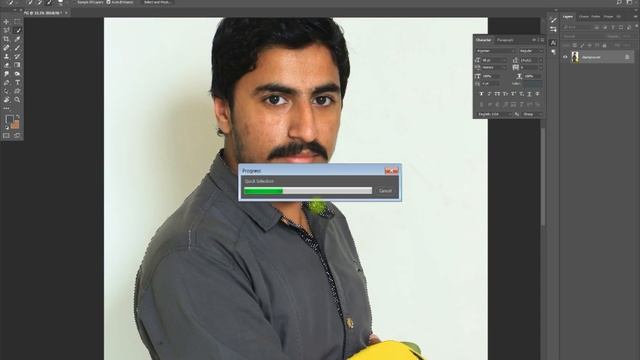This screenshot has height=360, width=640.
Task: Select the Rectangular Marquee tool
Action: [17, 22]
